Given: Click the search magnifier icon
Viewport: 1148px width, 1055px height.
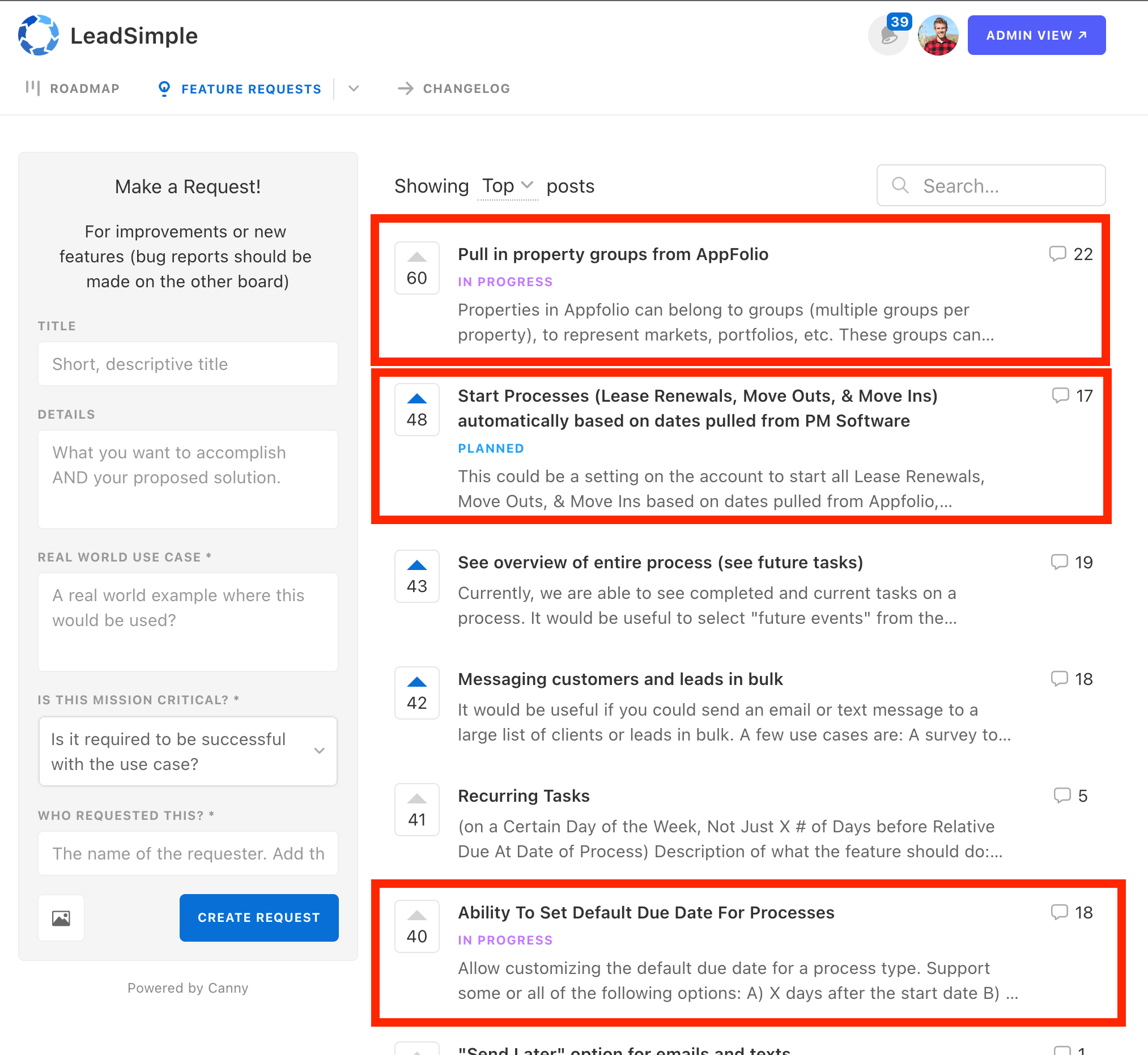Looking at the screenshot, I should click(900, 185).
